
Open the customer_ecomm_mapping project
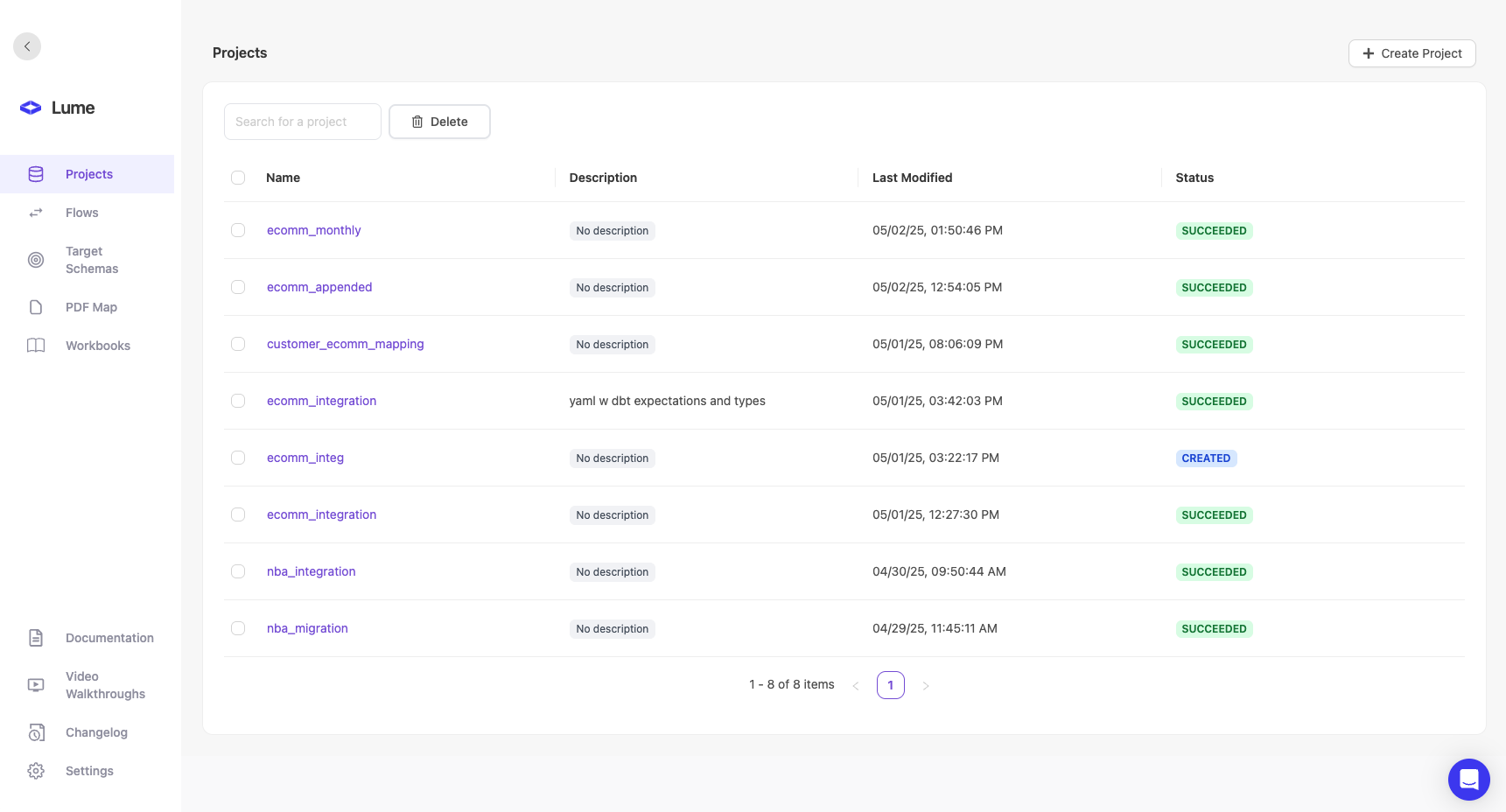click(x=346, y=344)
